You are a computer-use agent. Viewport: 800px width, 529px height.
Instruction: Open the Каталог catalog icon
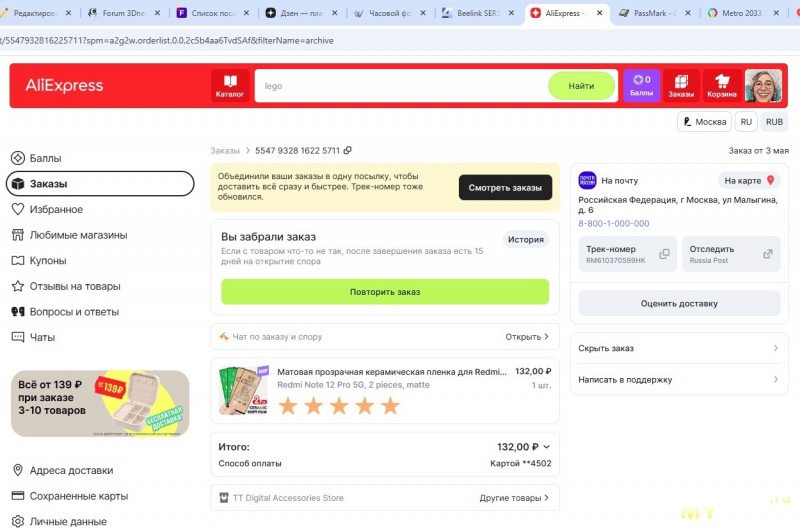pos(230,86)
